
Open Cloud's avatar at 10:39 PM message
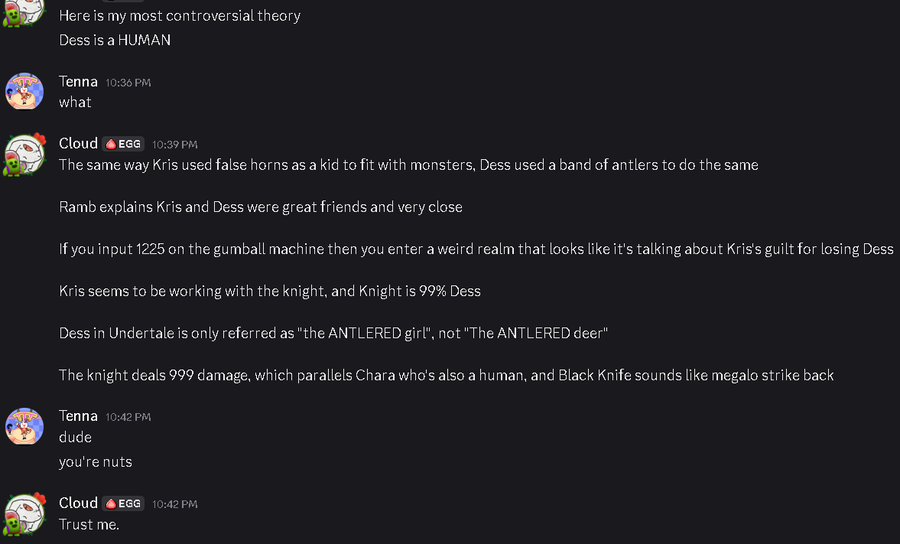coord(24,154)
